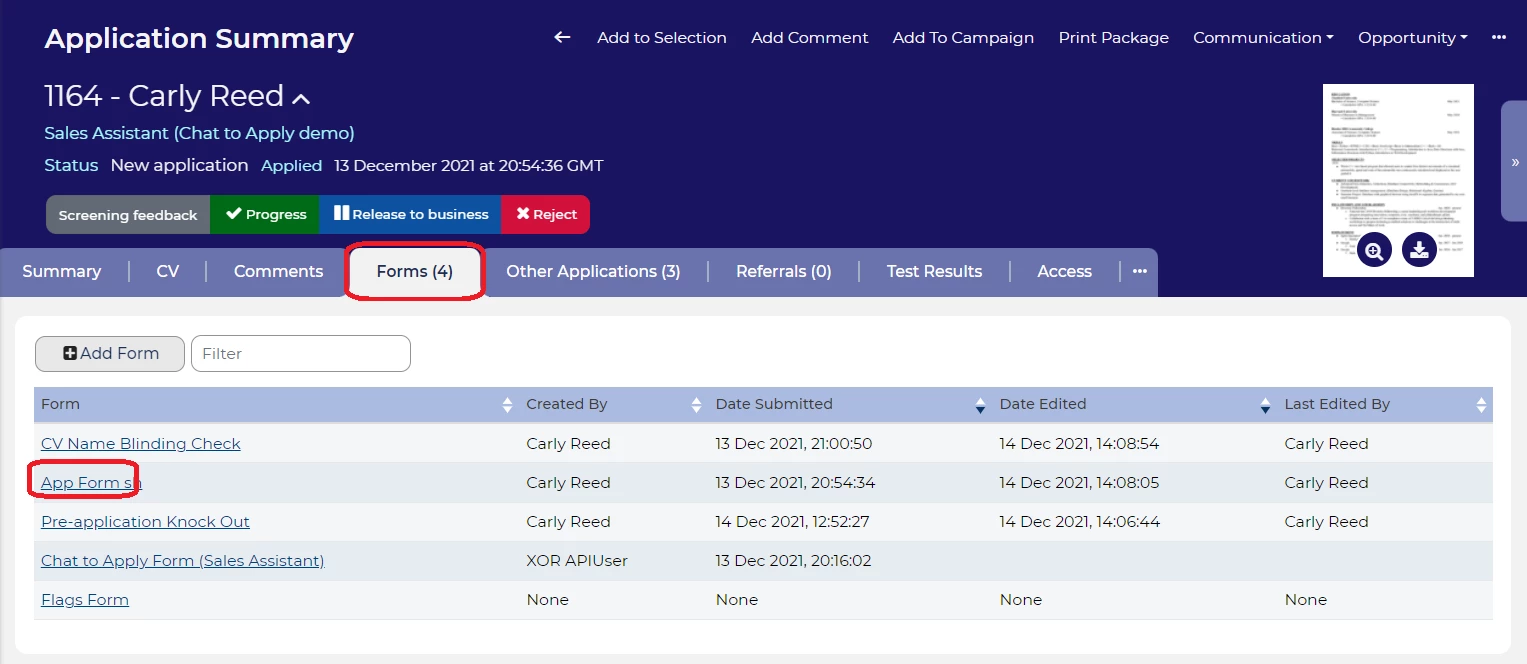Collapse the candidate header next to Carly Reed
This screenshot has width=1527, height=664.
pos(301,98)
